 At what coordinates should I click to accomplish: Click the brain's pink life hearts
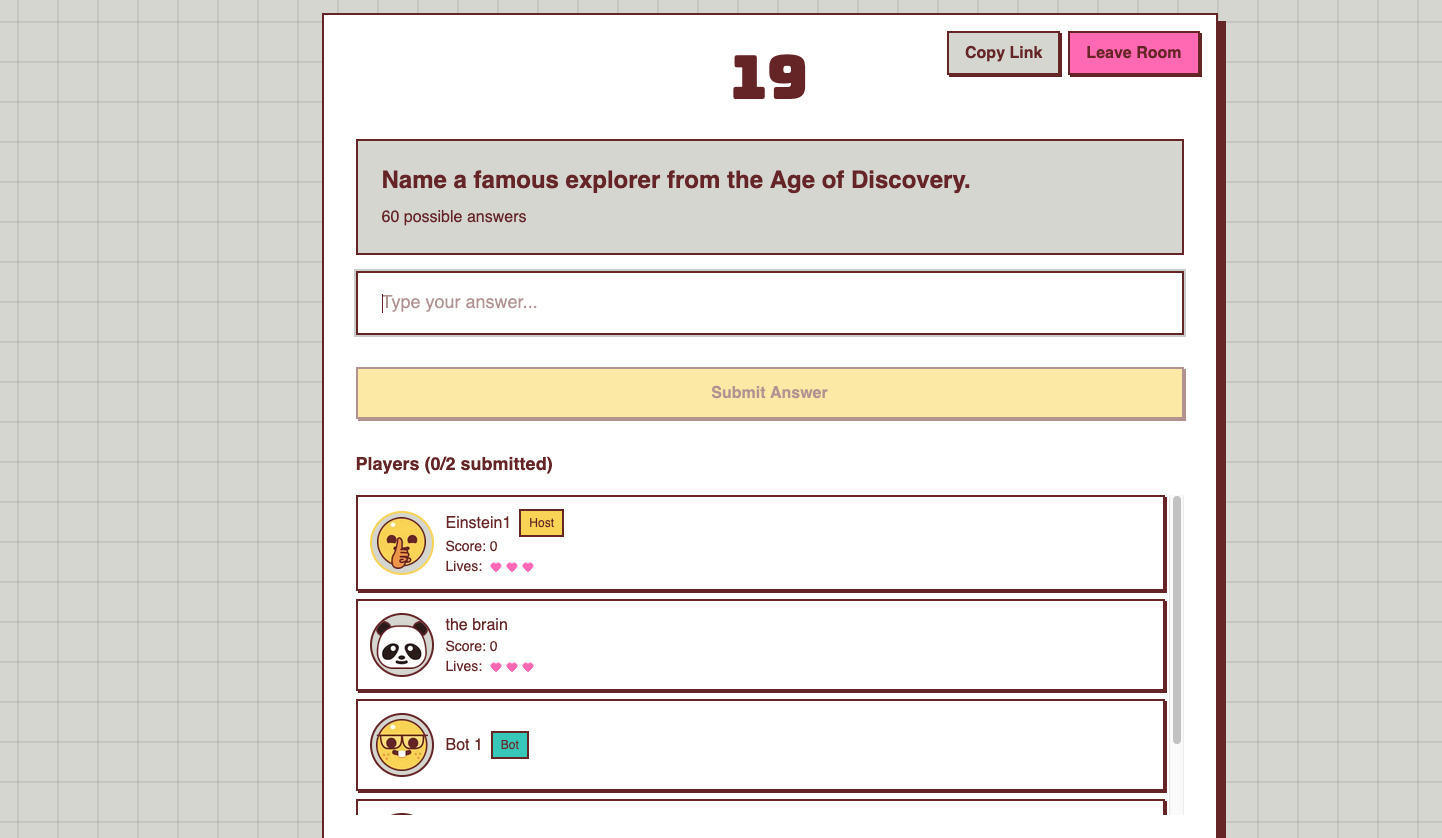click(512, 667)
